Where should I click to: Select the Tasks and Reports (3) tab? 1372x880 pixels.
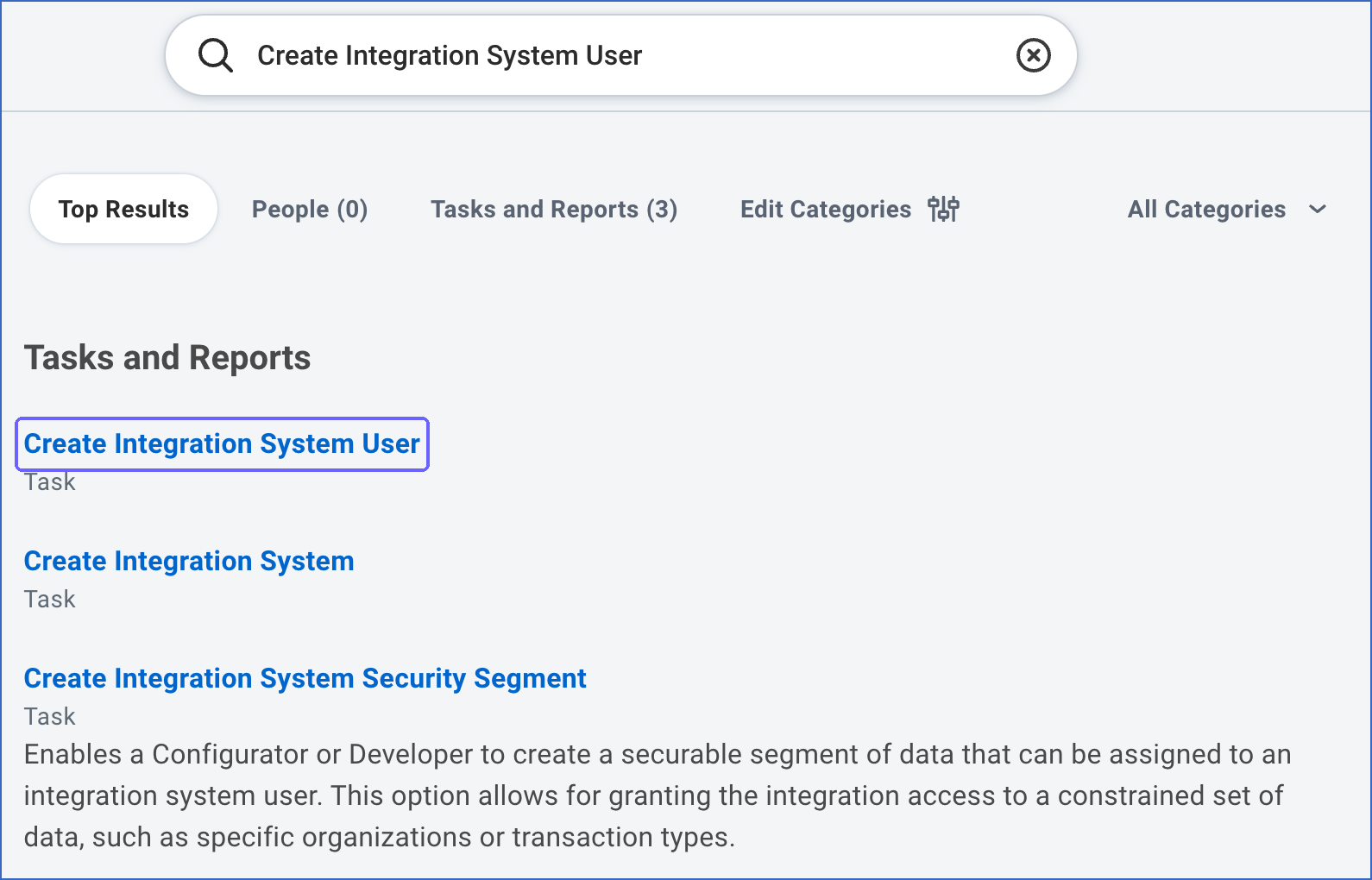[554, 209]
